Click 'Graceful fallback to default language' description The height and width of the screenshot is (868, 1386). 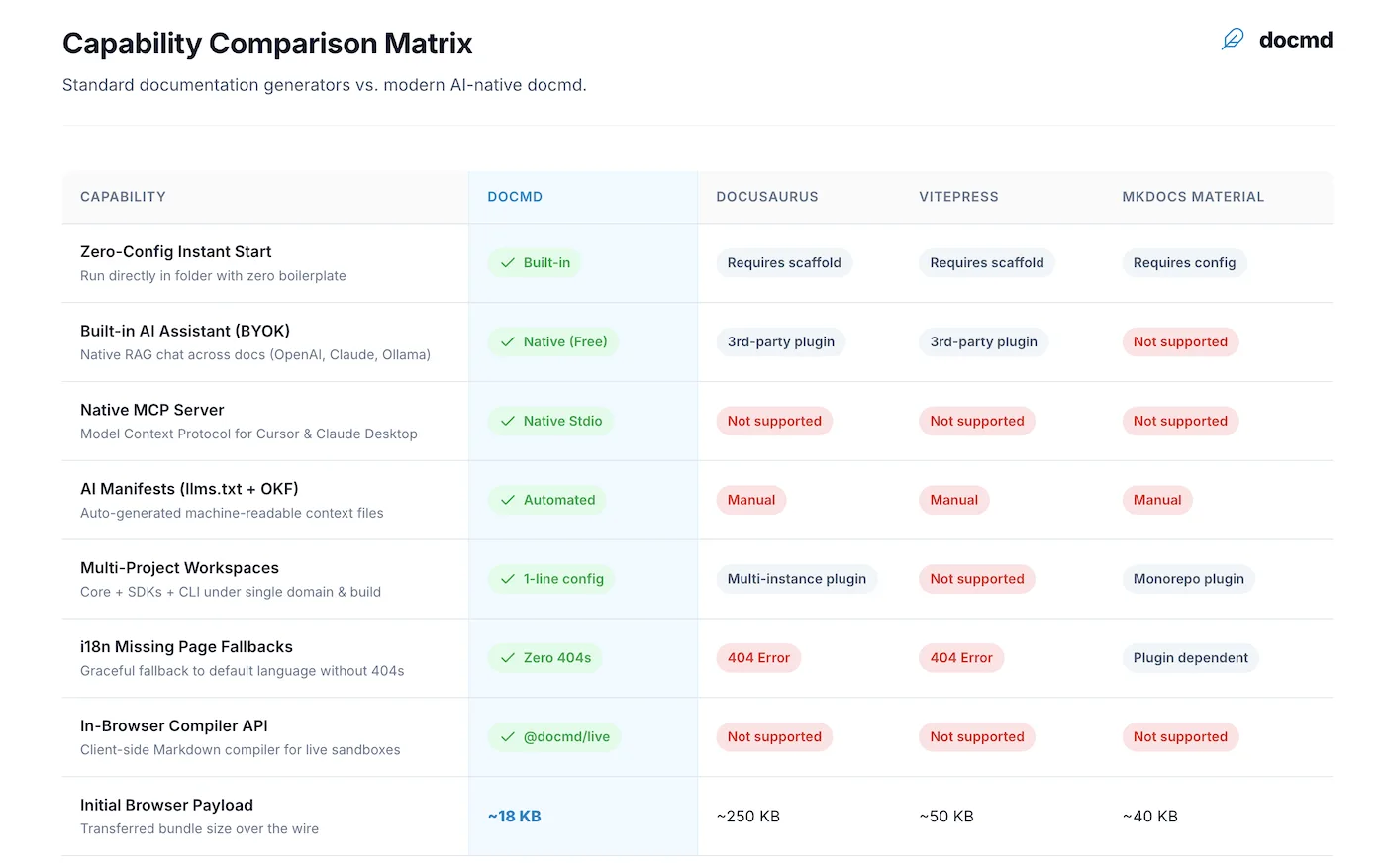tap(243, 672)
